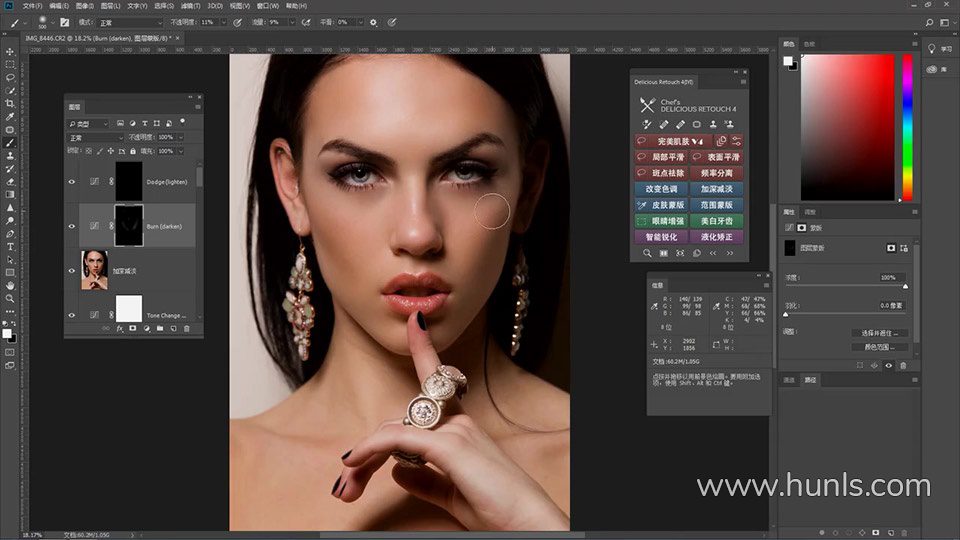Open layer fill 100% dropdown
This screenshot has width=960, height=540.
[181, 151]
